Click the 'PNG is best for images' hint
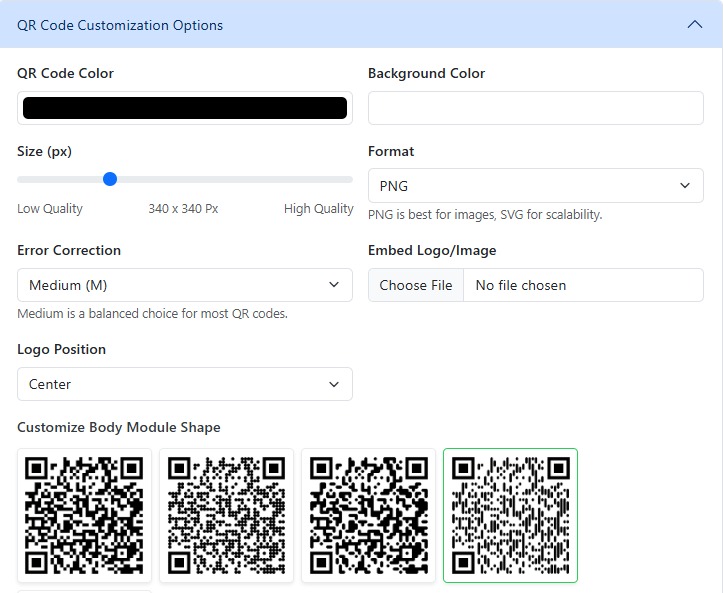Image resolution: width=723 pixels, height=593 pixels. pos(485,214)
